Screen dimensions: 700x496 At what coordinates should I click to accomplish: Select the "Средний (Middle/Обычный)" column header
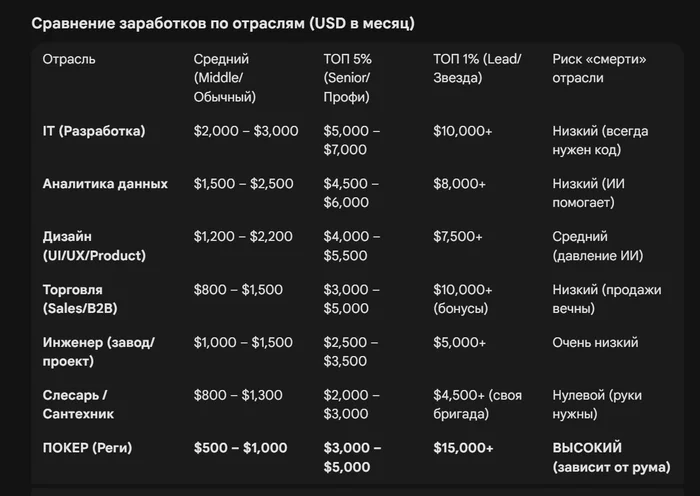pyautogui.click(x=225, y=78)
